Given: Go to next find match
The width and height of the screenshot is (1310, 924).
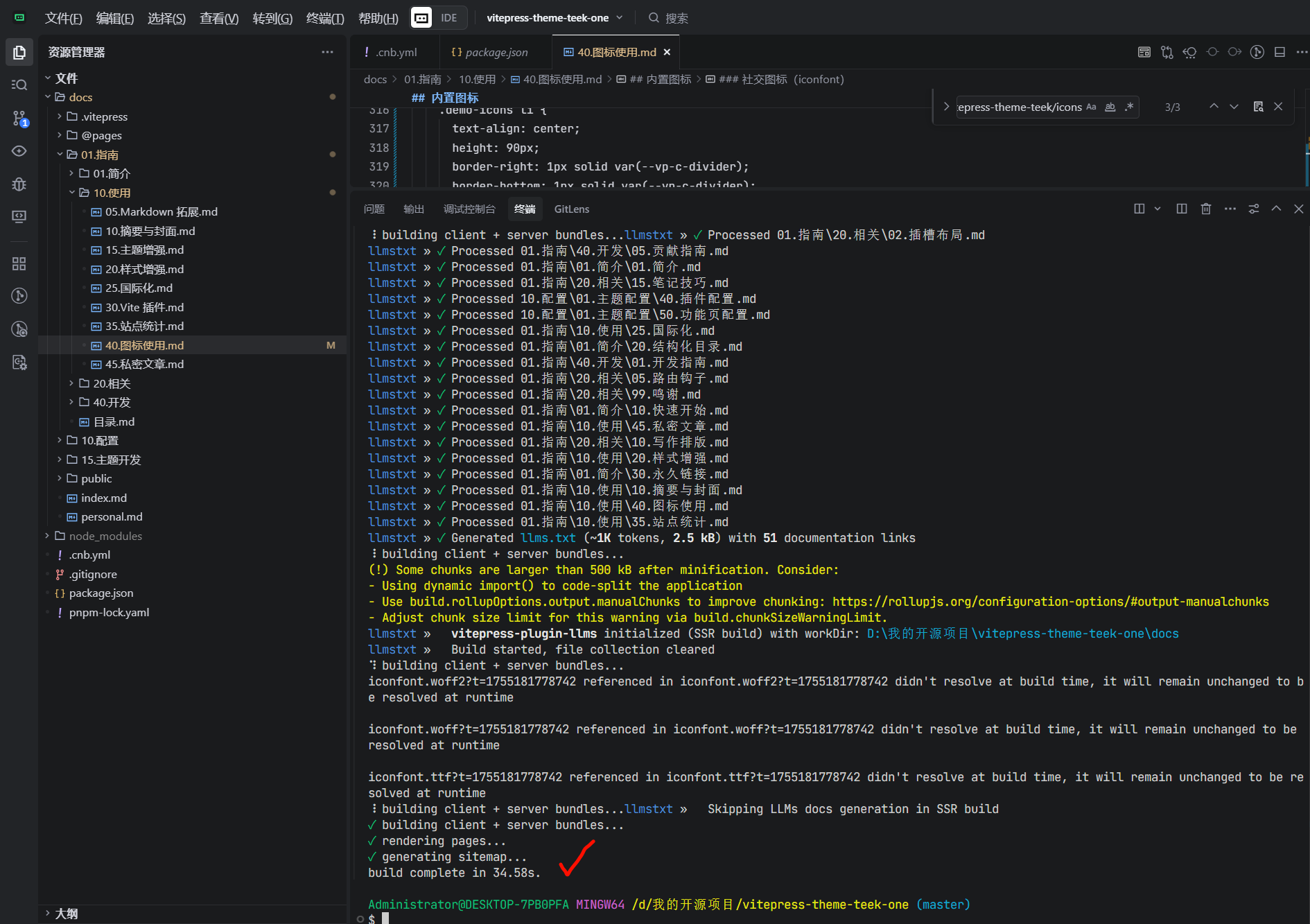Looking at the screenshot, I should point(1234,107).
